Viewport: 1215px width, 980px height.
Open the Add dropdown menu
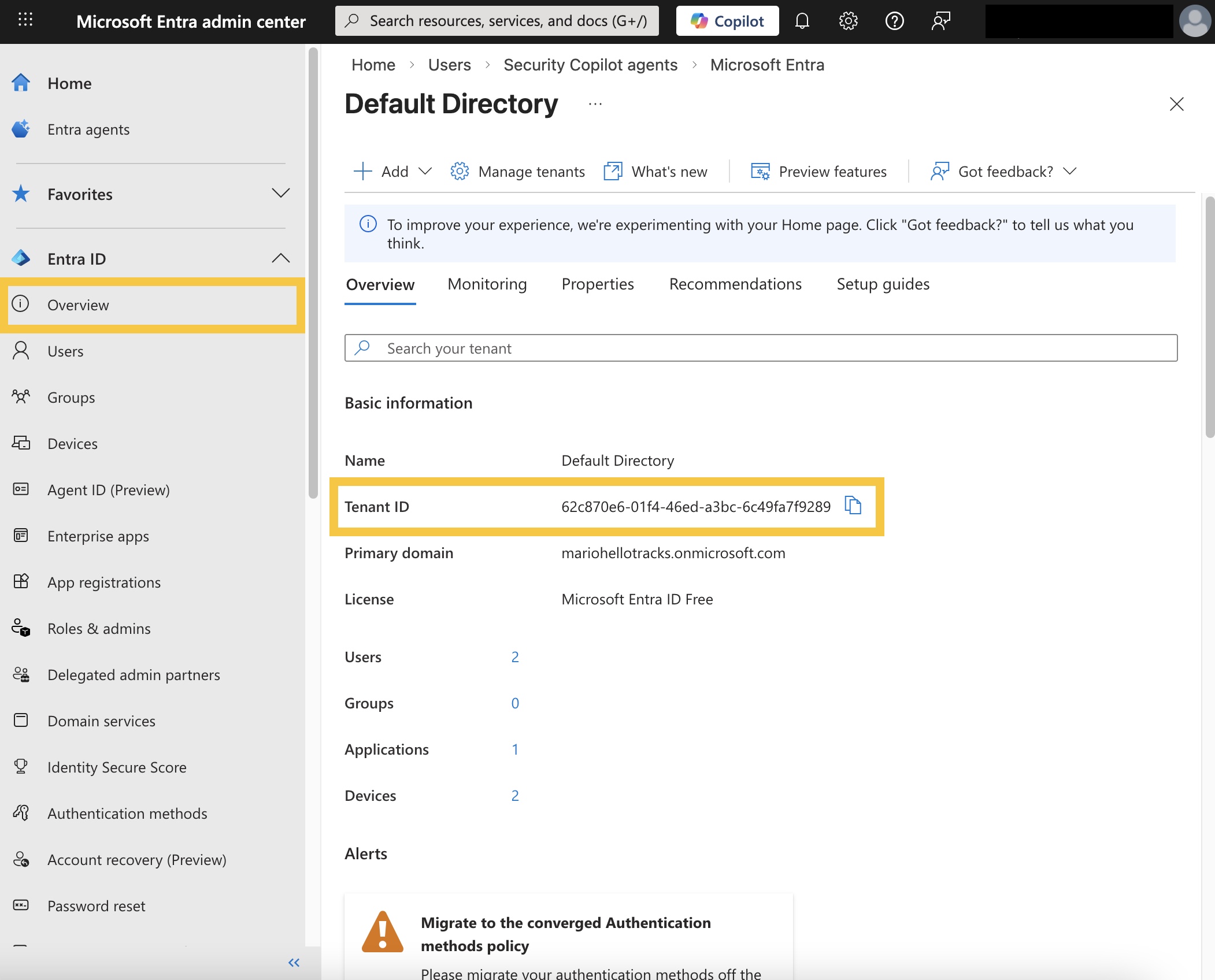(x=393, y=172)
